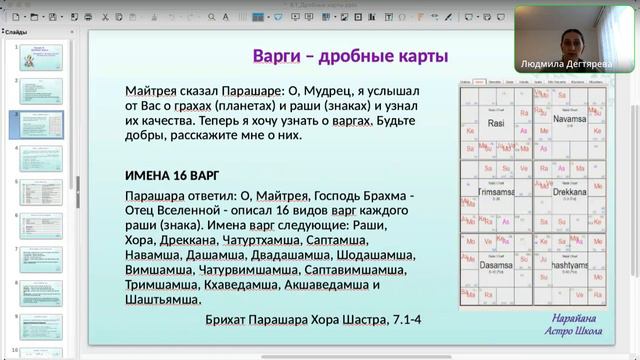Click the Paste clipboard icon
Image resolution: width=640 pixels, height=360 pixels.
click(133, 17)
